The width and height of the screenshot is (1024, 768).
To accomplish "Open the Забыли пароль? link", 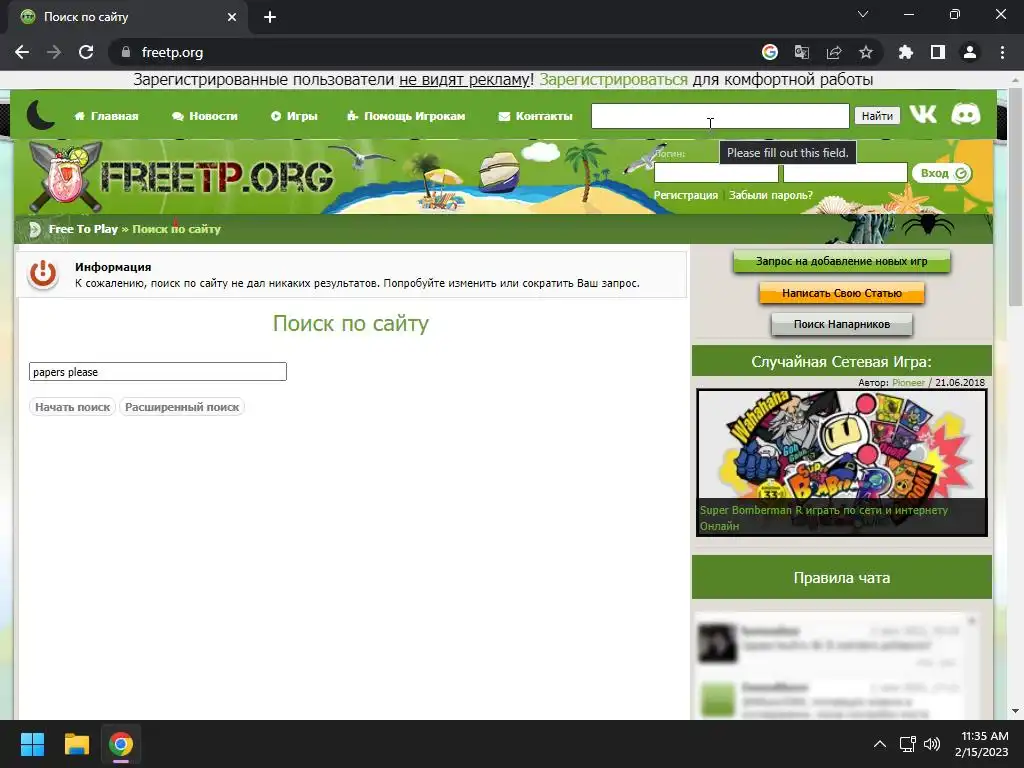I will click(x=771, y=195).
